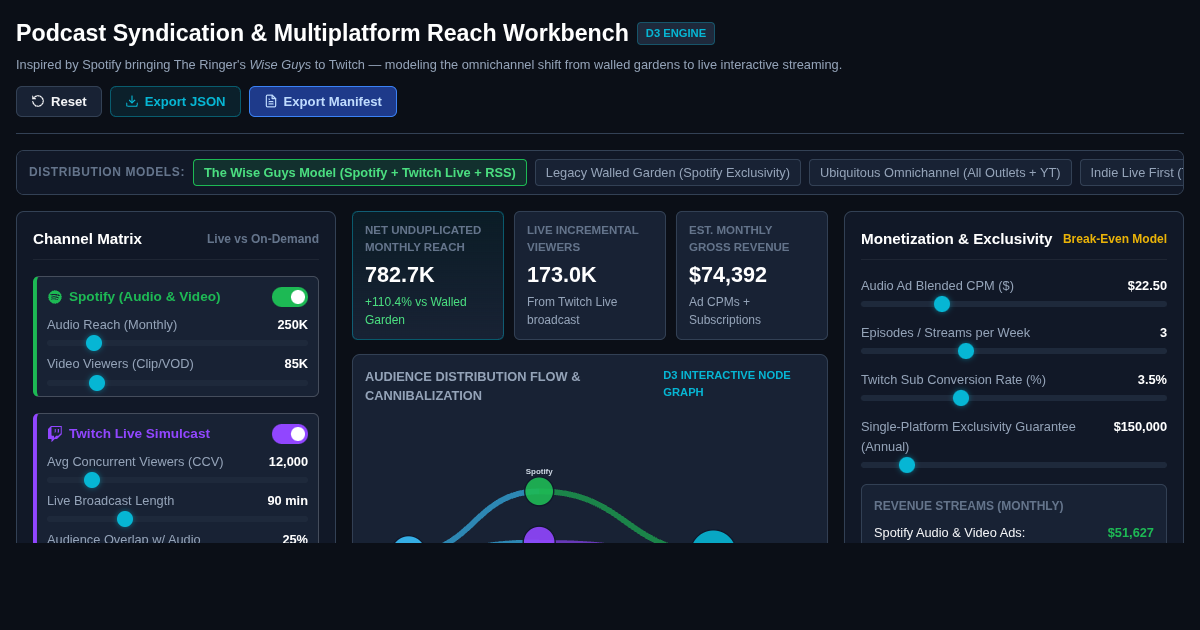
Task: Select The Wise Guys Model distribution
Action: tap(360, 172)
